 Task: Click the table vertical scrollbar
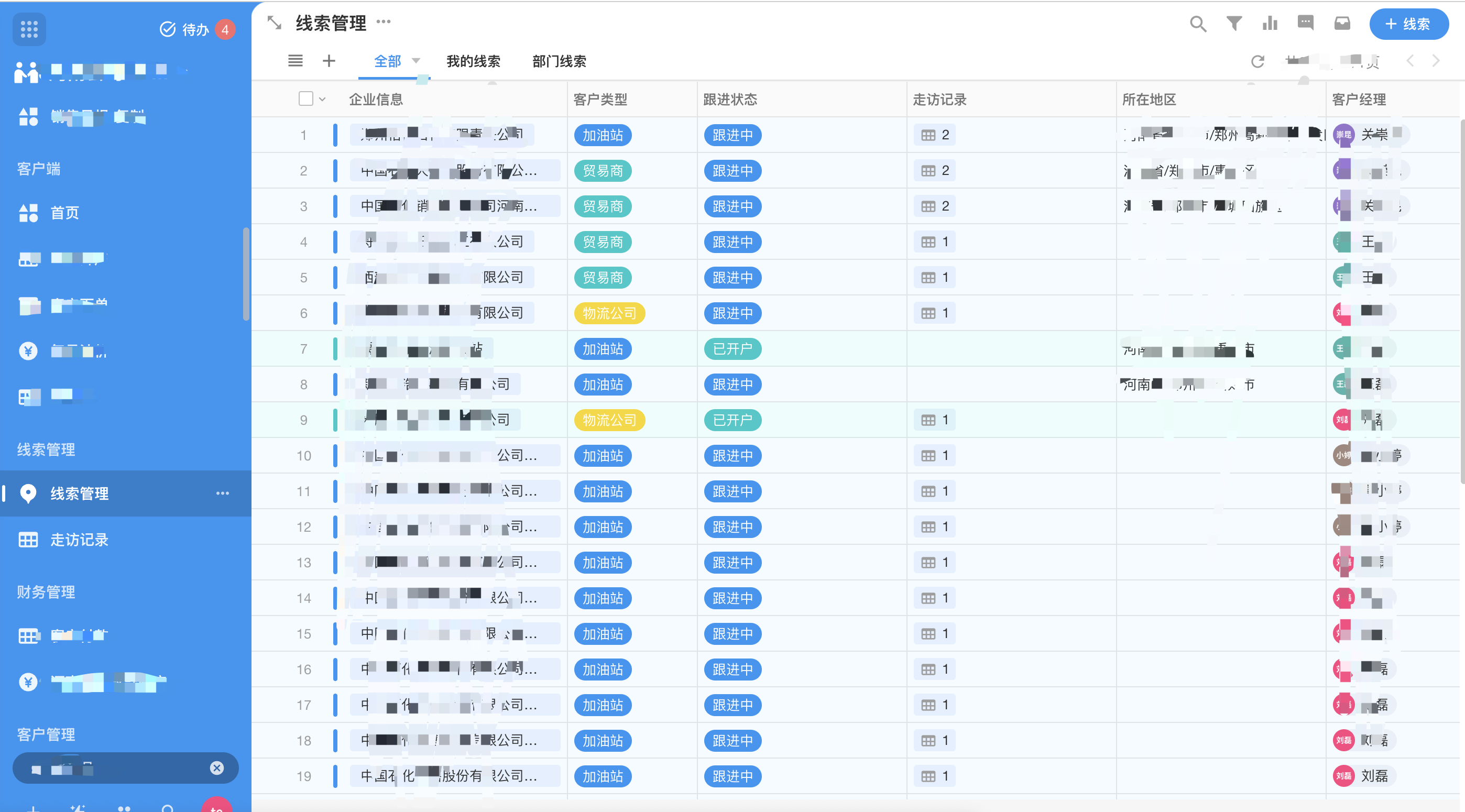point(1462,301)
